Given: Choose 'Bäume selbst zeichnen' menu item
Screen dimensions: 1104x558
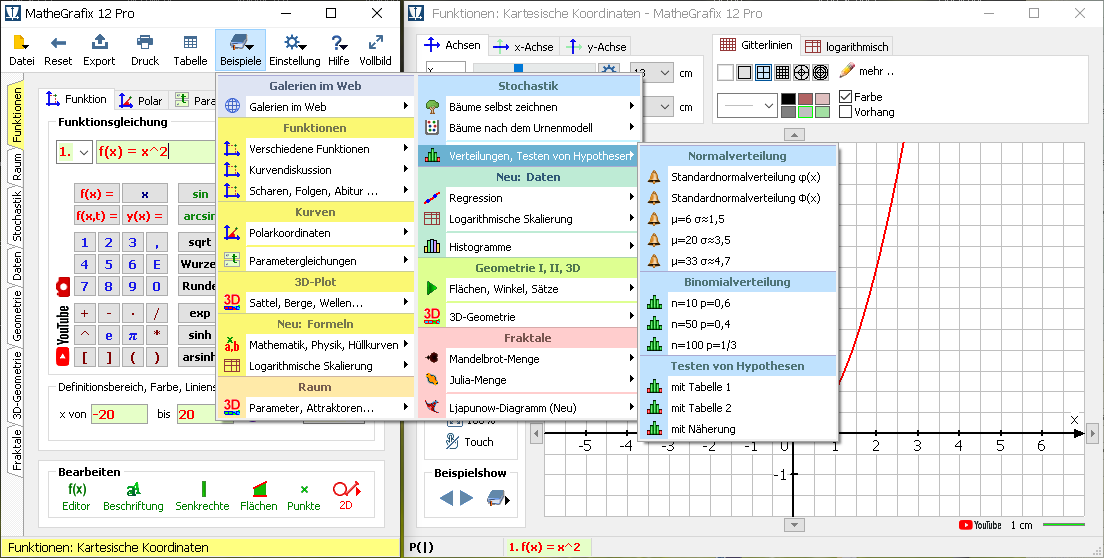Looking at the screenshot, I should point(529,107).
